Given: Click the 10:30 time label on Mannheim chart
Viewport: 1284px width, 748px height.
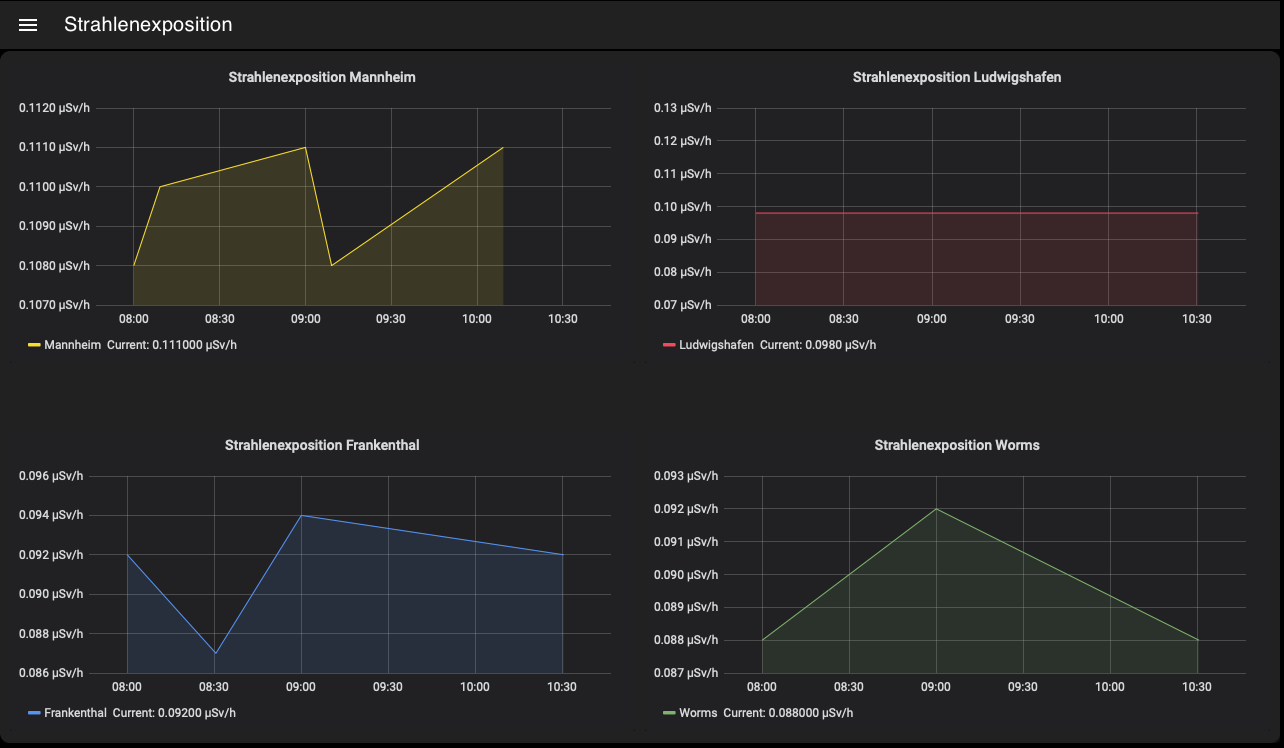Looking at the screenshot, I should tap(563, 319).
